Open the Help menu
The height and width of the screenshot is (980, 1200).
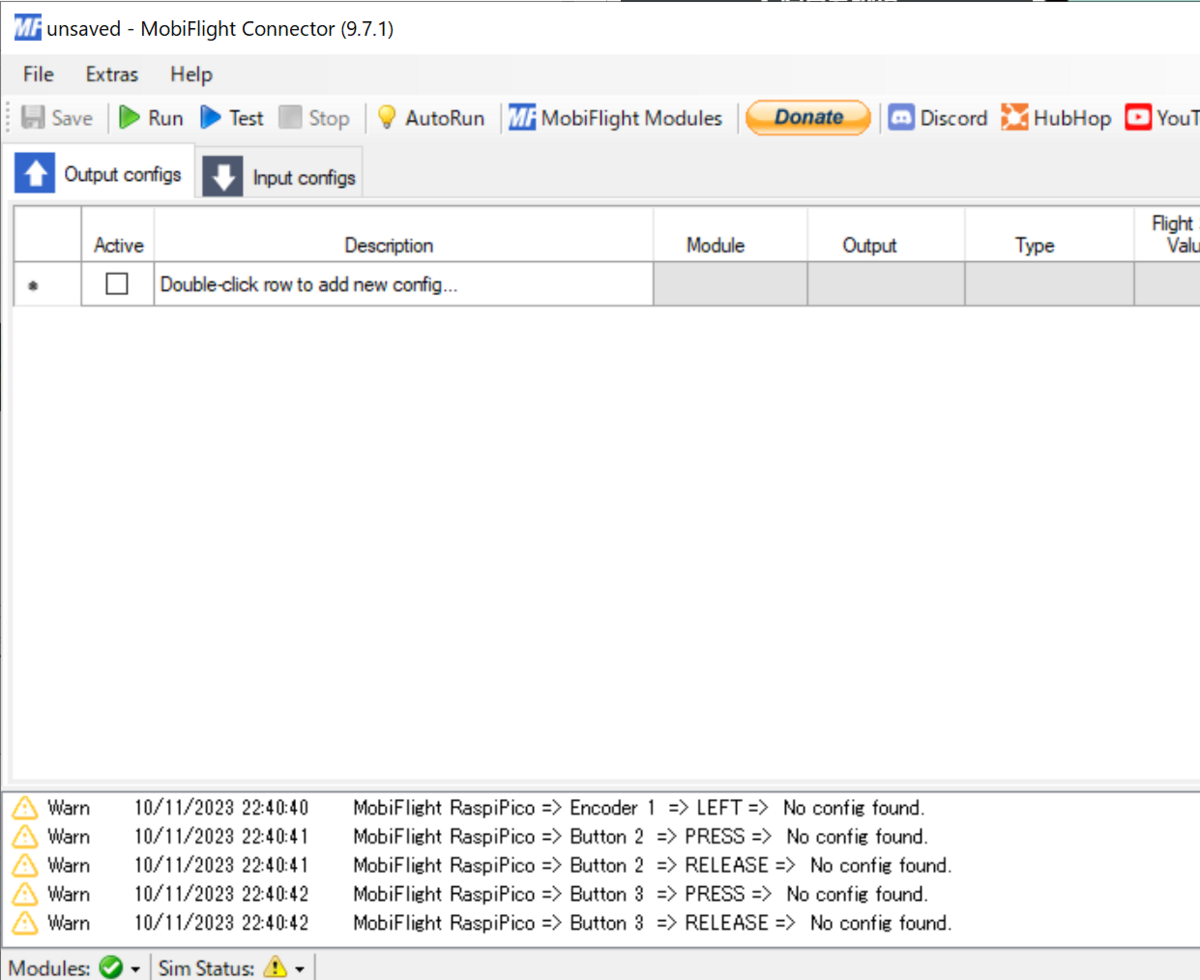[191, 74]
